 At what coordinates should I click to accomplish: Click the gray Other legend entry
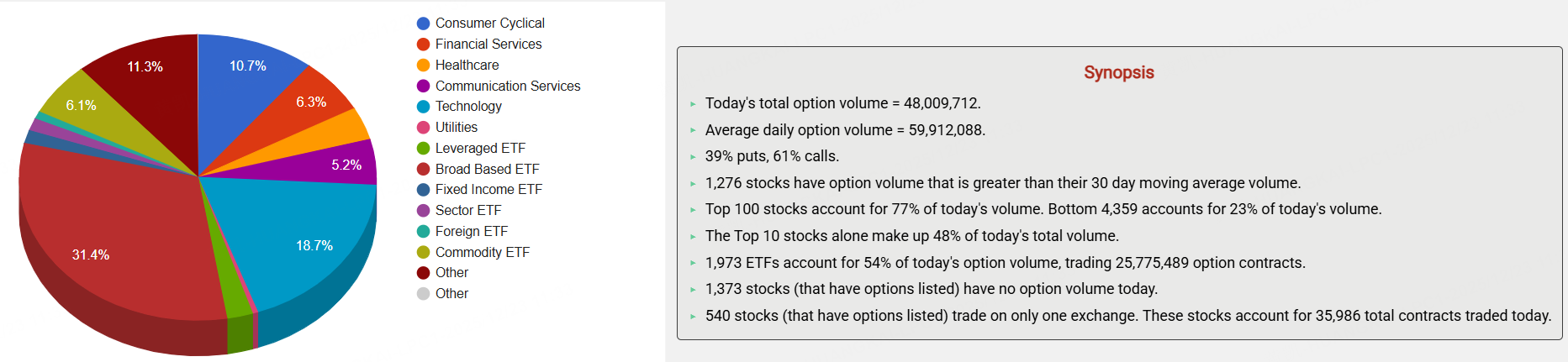point(451,294)
